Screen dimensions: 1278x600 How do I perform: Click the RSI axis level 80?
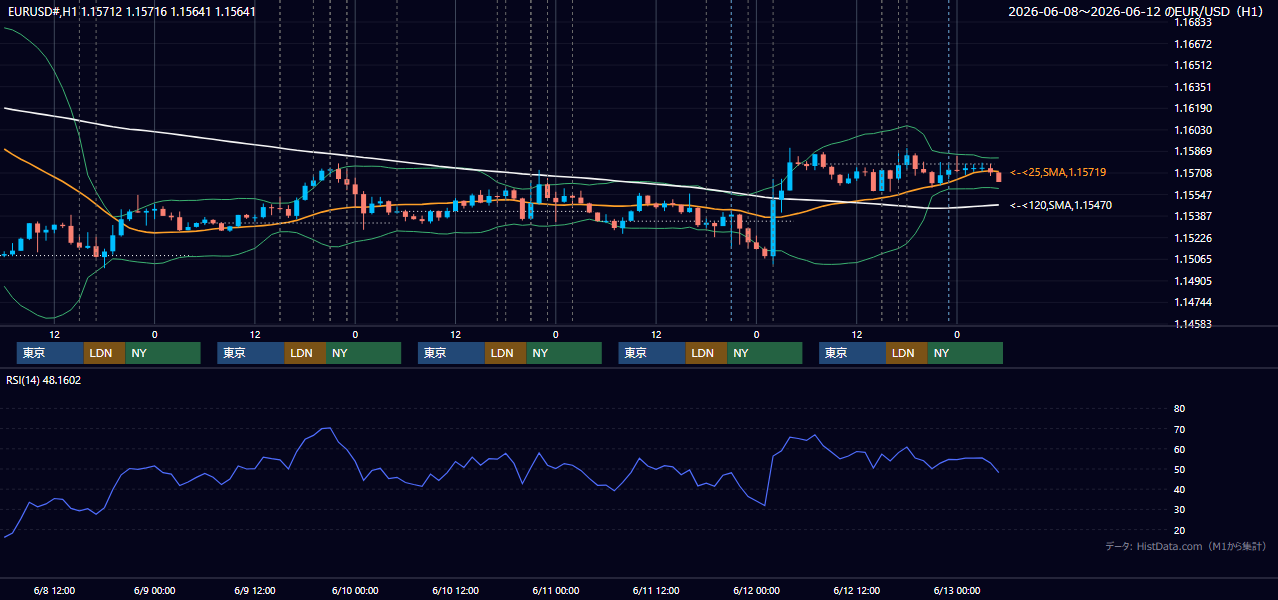pos(1179,409)
